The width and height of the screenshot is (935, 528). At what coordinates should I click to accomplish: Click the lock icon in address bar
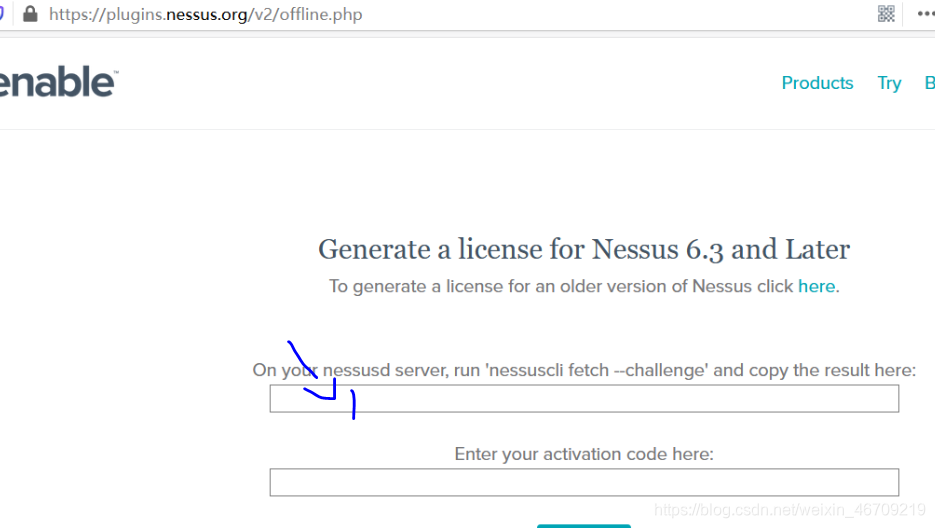[x=30, y=14]
